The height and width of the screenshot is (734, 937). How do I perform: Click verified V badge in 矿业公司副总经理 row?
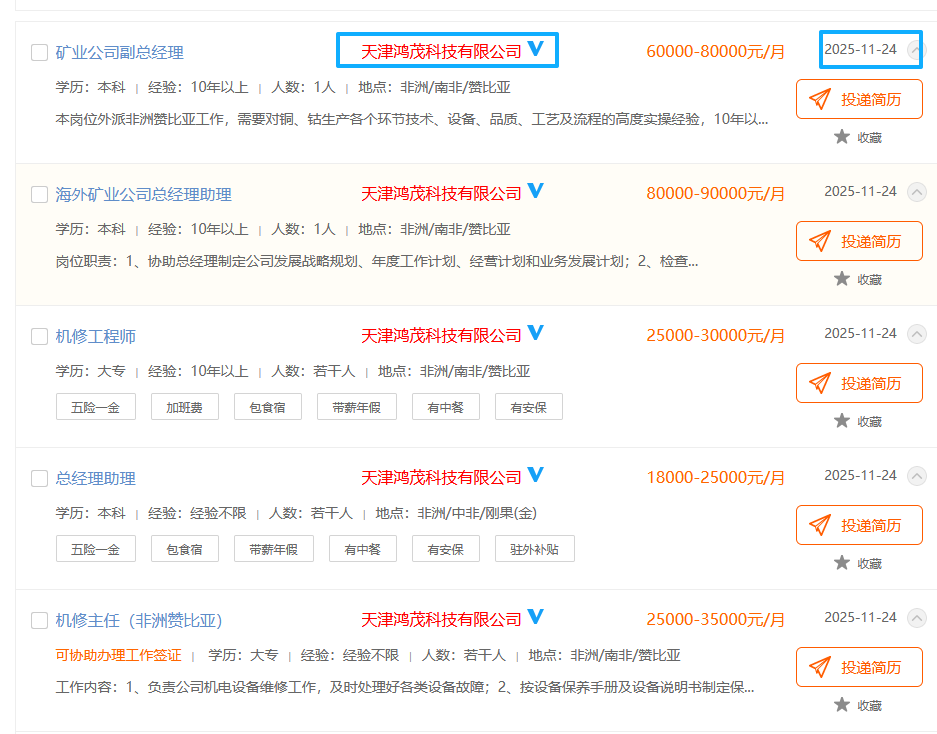(x=536, y=48)
